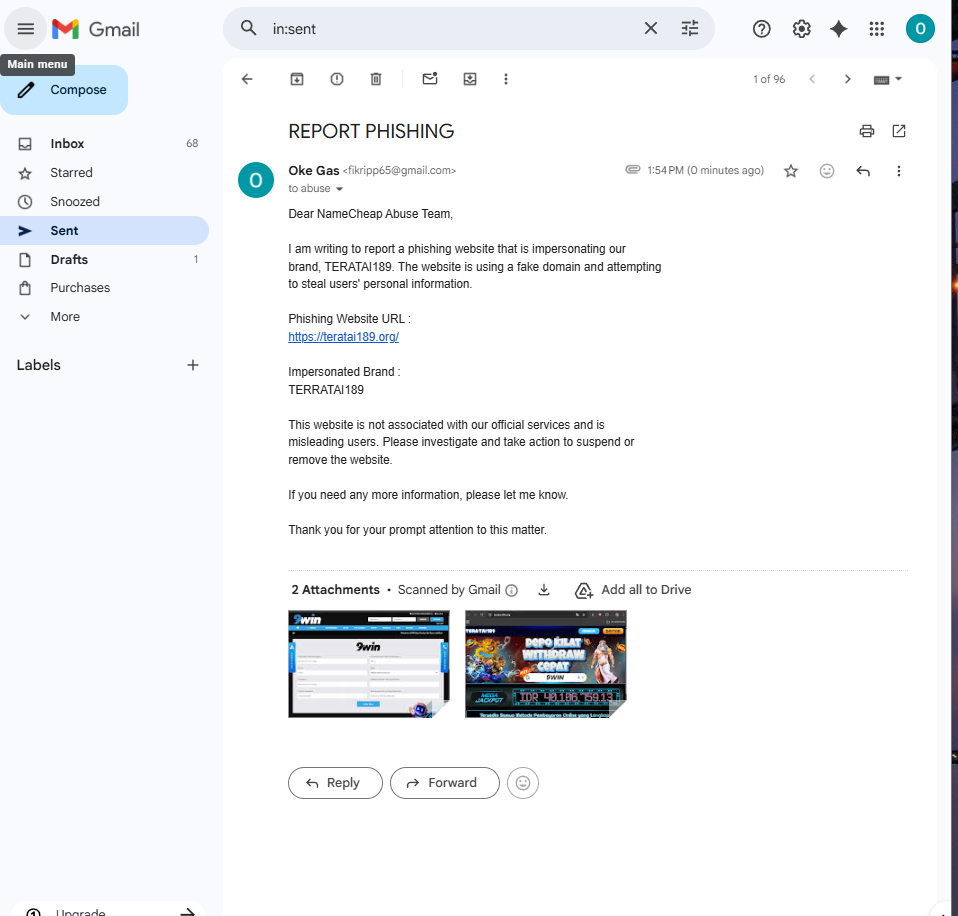The height and width of the screenshot is (916, 958).
Task: Open message More options menu
Action: point(898,171)
